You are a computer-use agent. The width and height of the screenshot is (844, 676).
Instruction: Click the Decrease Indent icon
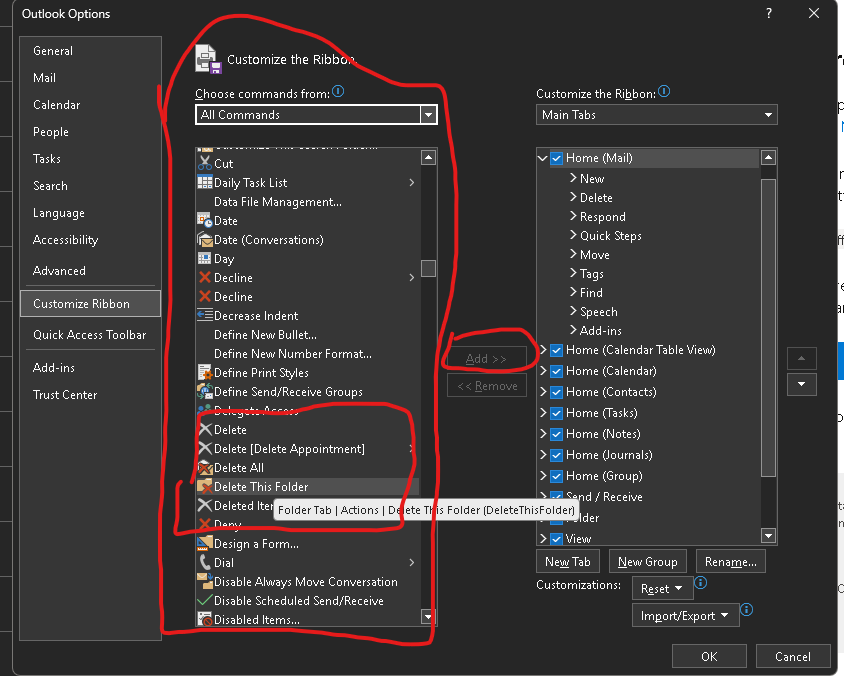coord(205,315)
